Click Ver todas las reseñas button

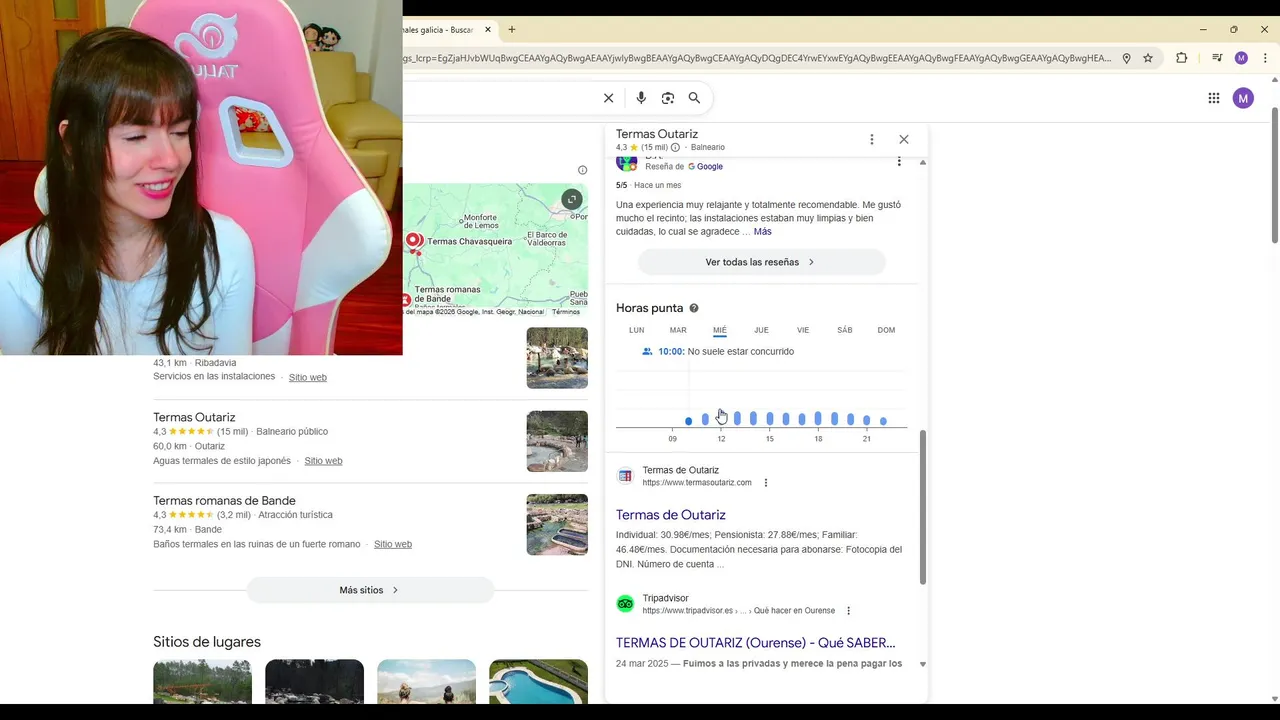coord(761,262)
